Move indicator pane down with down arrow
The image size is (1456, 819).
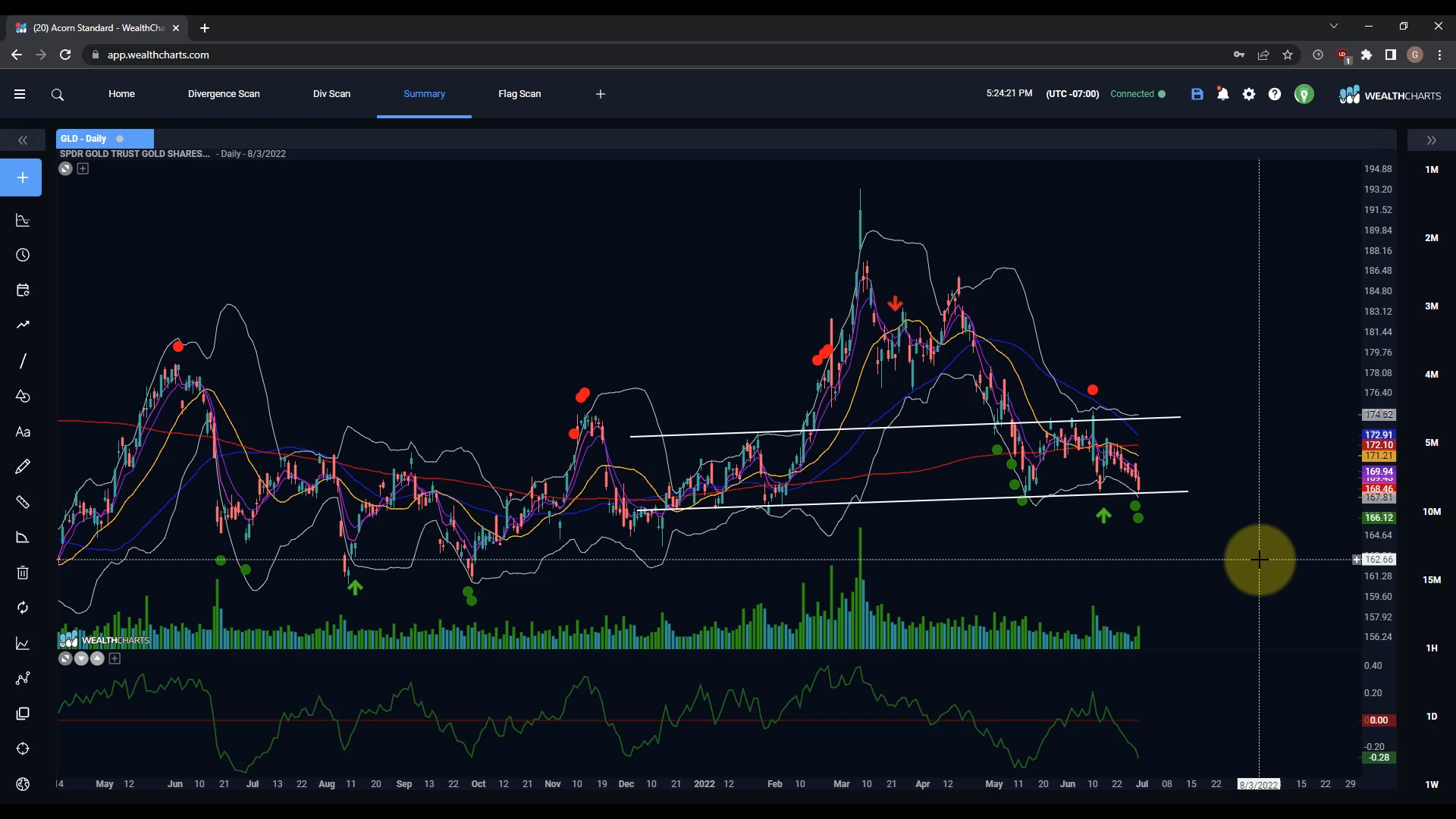[x=81, y=658]
